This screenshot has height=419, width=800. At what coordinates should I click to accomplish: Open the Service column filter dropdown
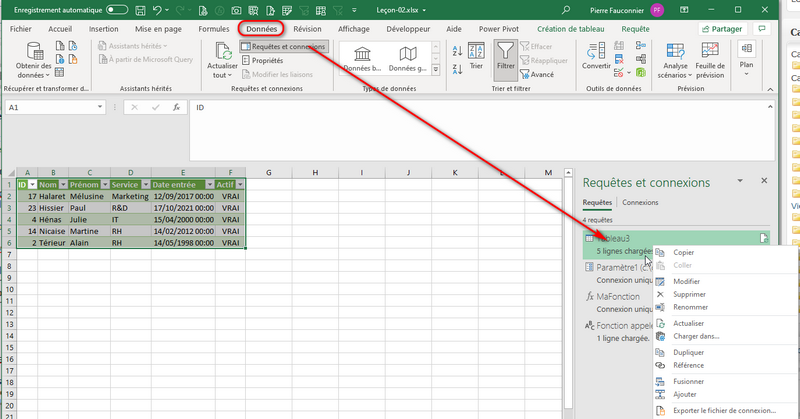(x=145, y=185)
